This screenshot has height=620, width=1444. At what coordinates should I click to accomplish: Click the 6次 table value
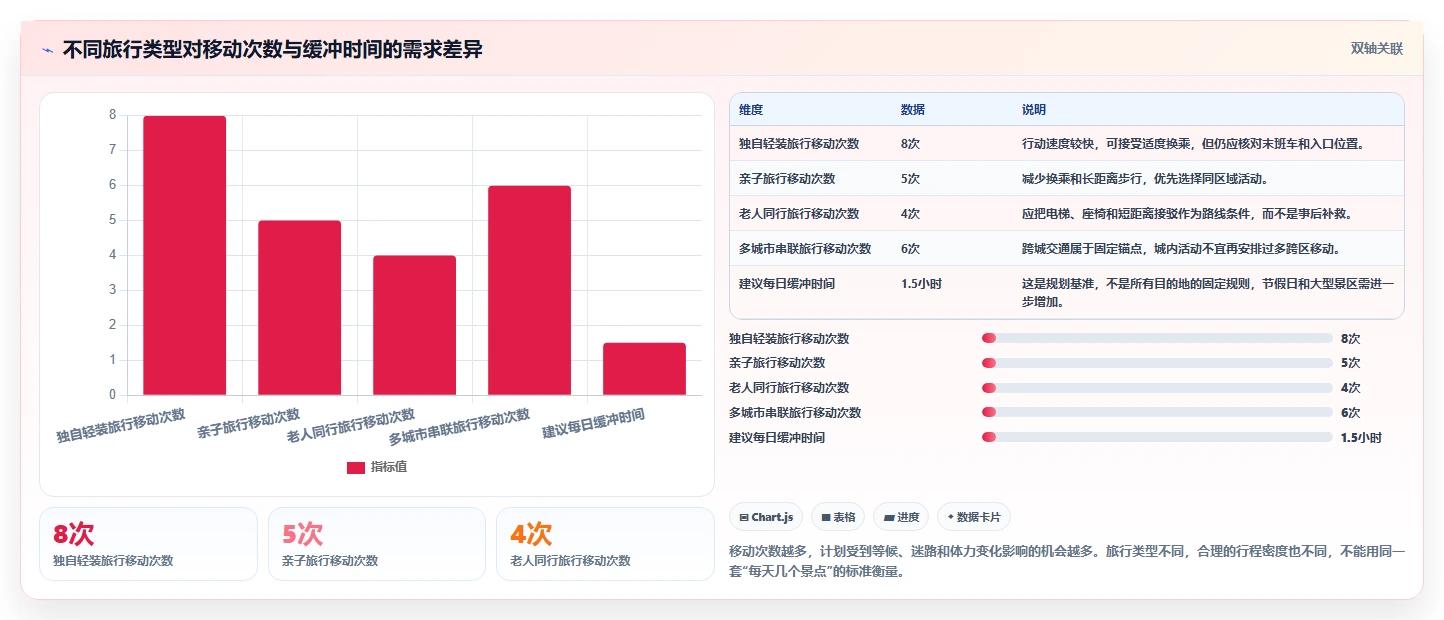tap(911, 248)
